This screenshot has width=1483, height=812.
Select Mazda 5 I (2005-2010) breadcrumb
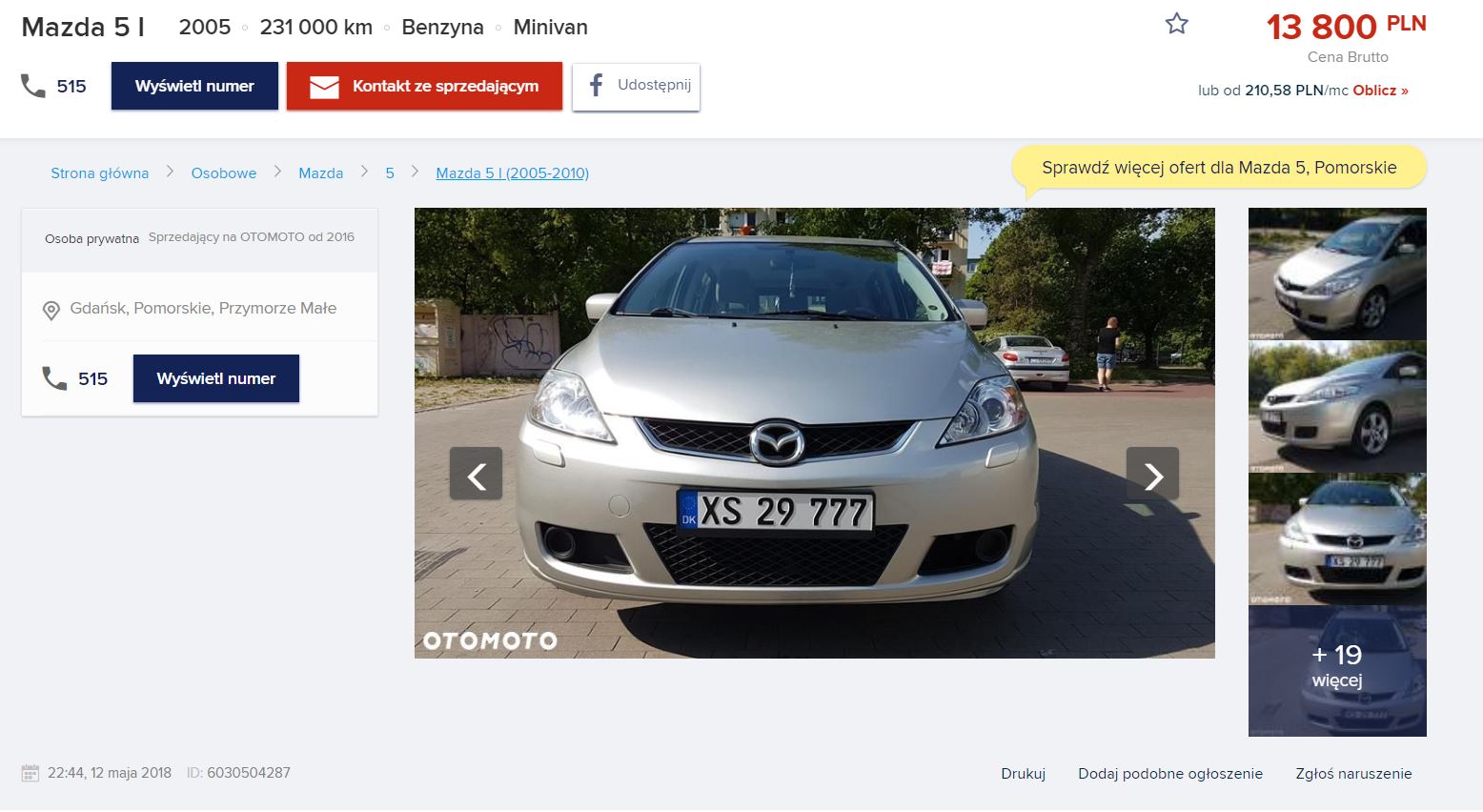pyautogui.click(x=512, y=173)
